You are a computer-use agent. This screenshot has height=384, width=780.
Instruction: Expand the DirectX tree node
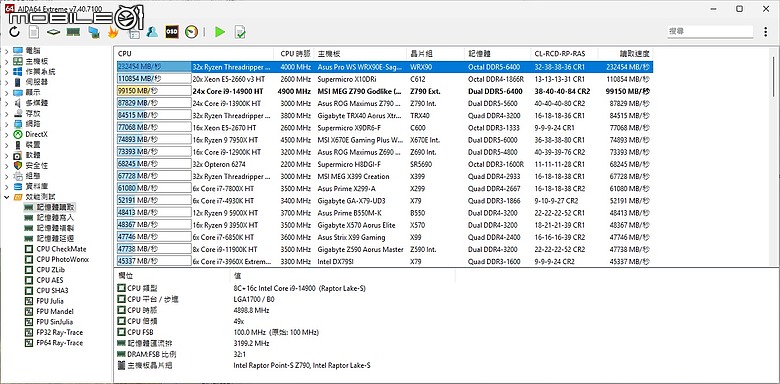coord(6,134)
